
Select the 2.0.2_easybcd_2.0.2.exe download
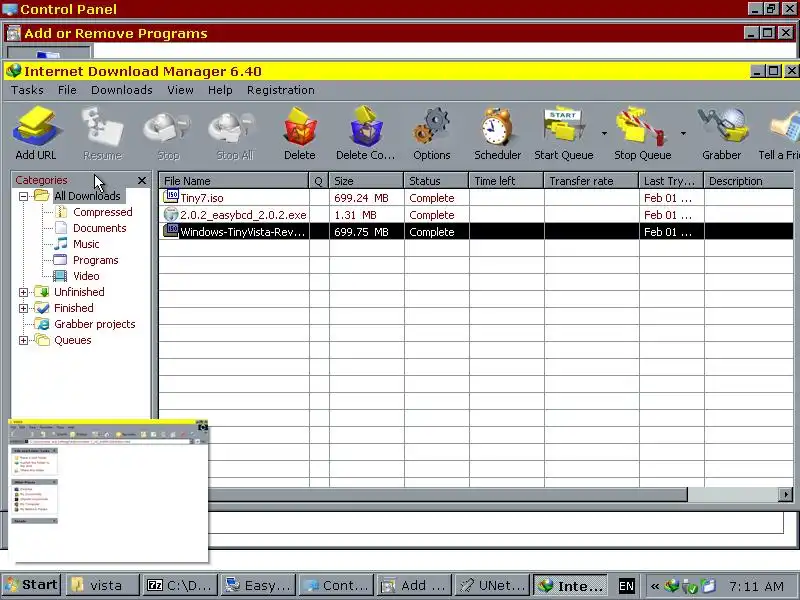[x=476, y=215]
